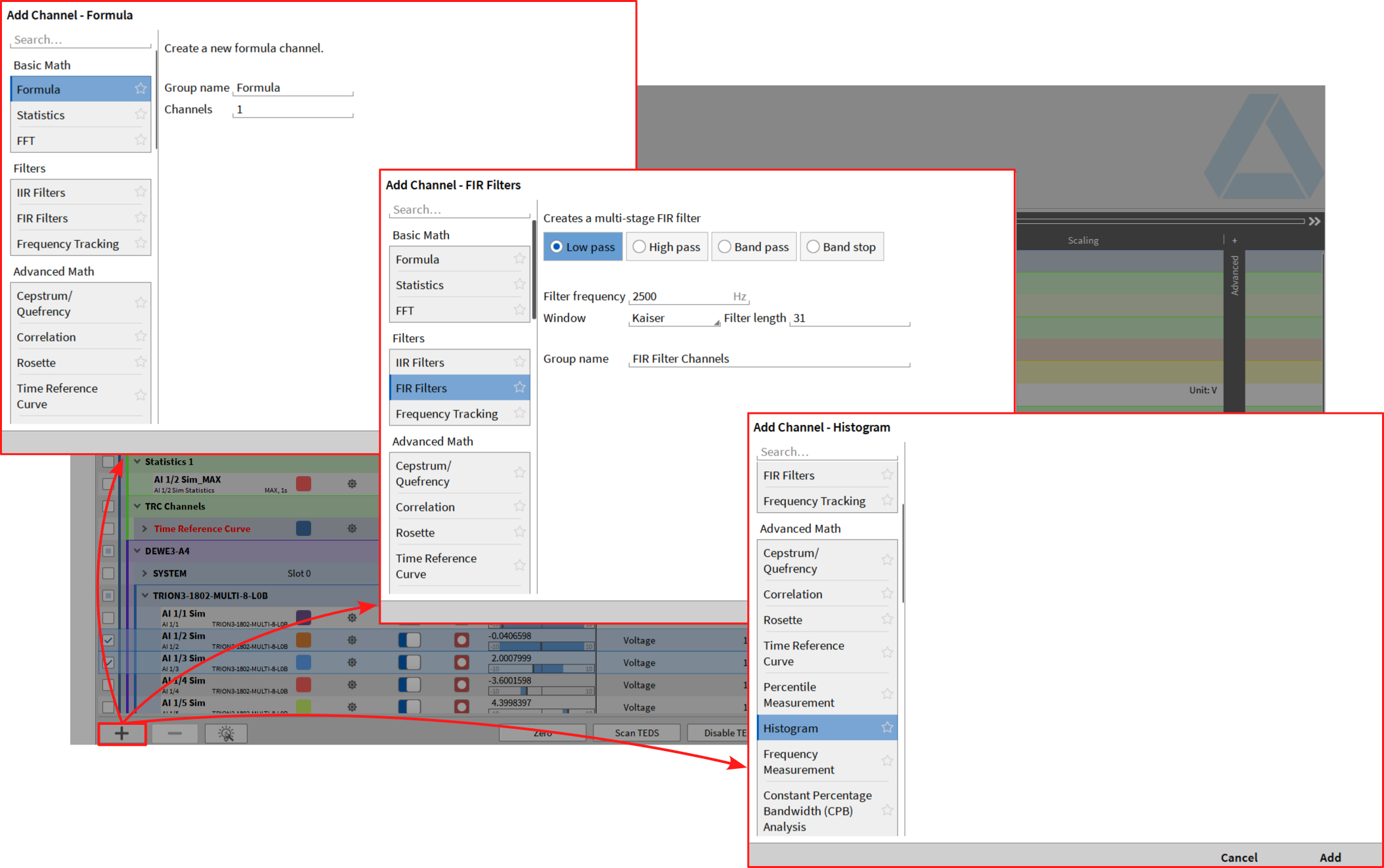Collapse the TRC Channels group
The image size is (1384, 868).
137,506
